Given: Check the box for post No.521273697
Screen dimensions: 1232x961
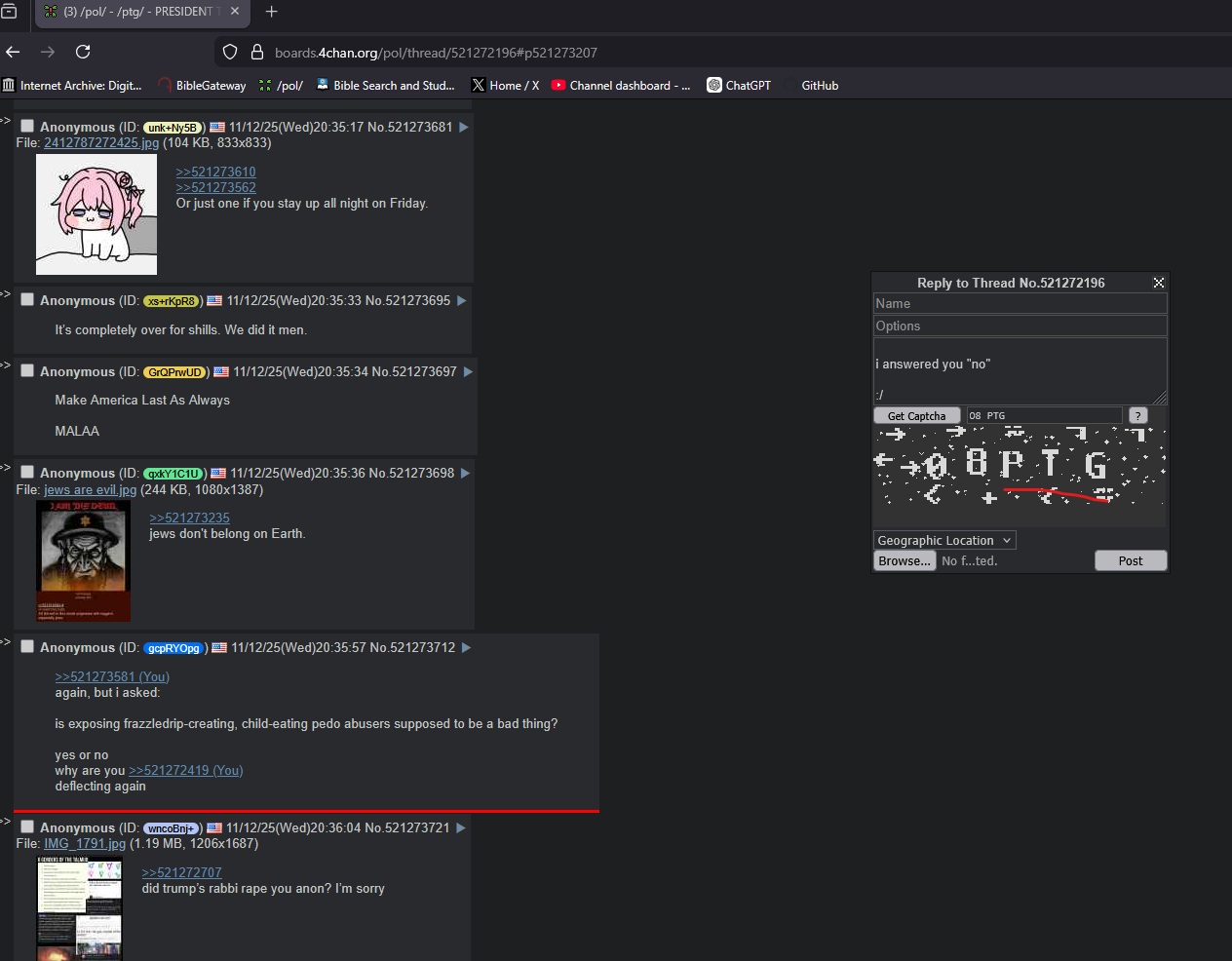Looking at the screenshot, I should click(x=27, y=370).
